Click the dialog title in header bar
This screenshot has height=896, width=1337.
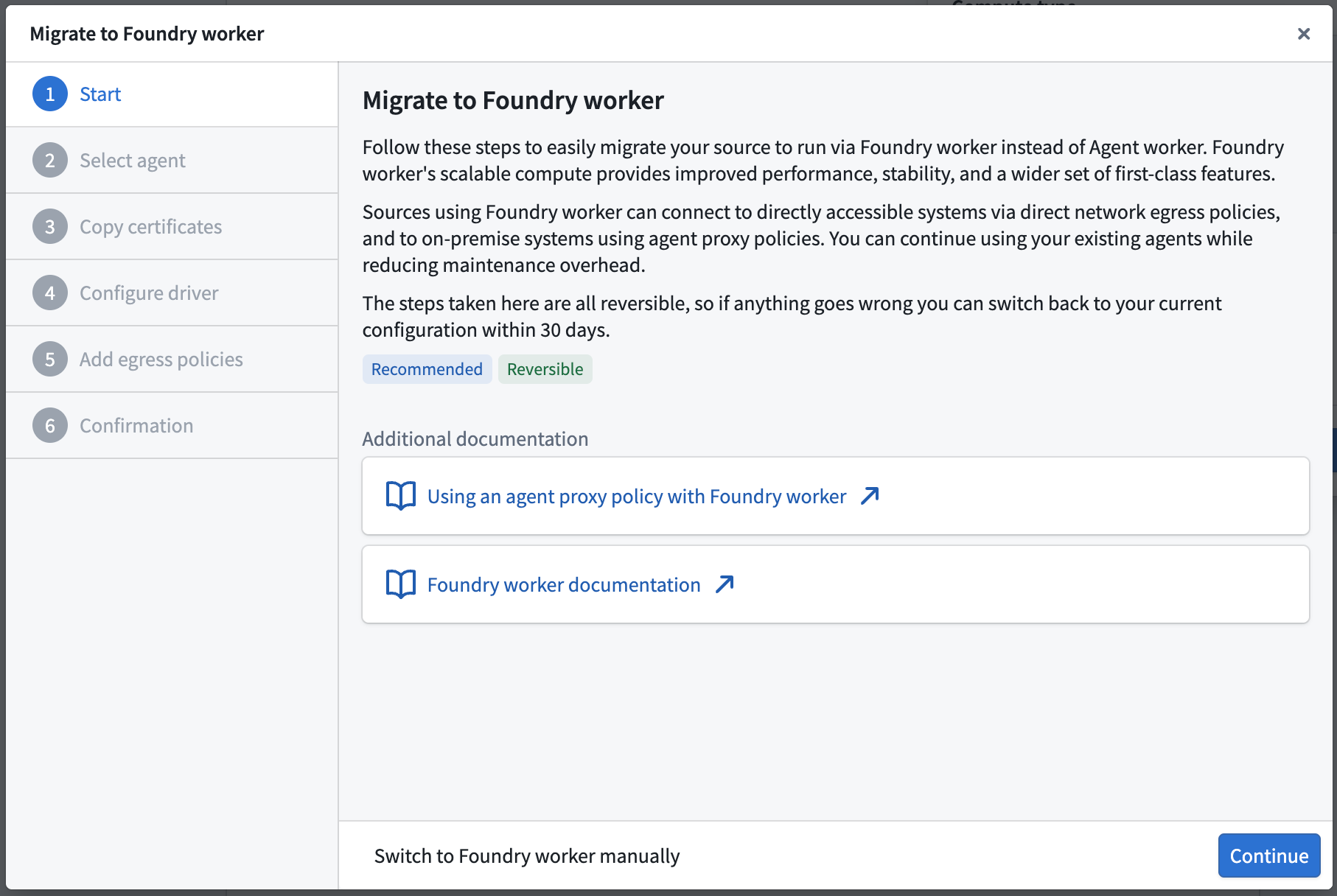(x=147, y=34)
